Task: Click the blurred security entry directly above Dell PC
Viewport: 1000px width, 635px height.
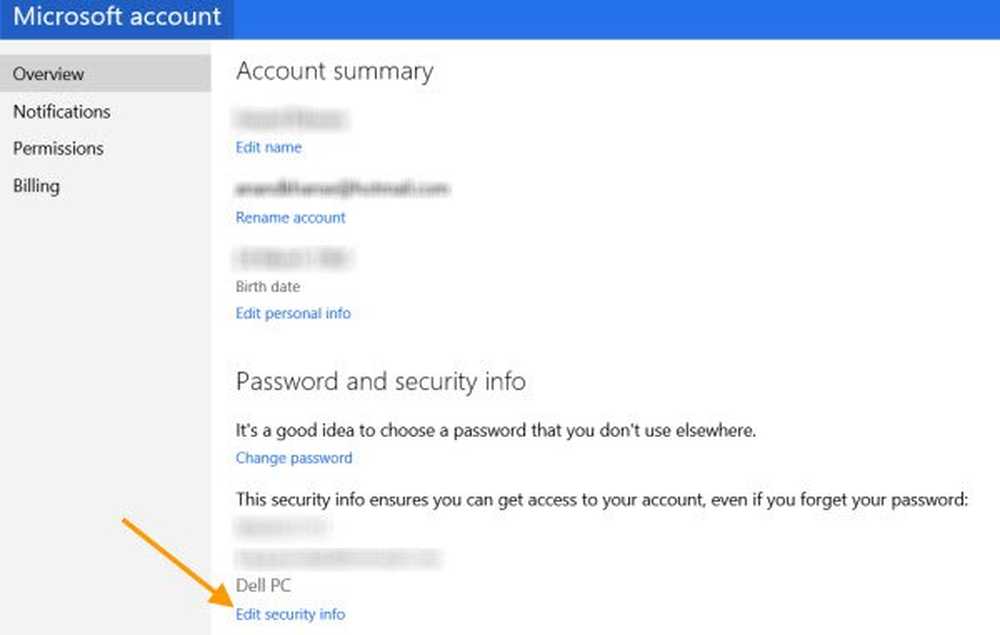Action: click(x=338, y=558)
